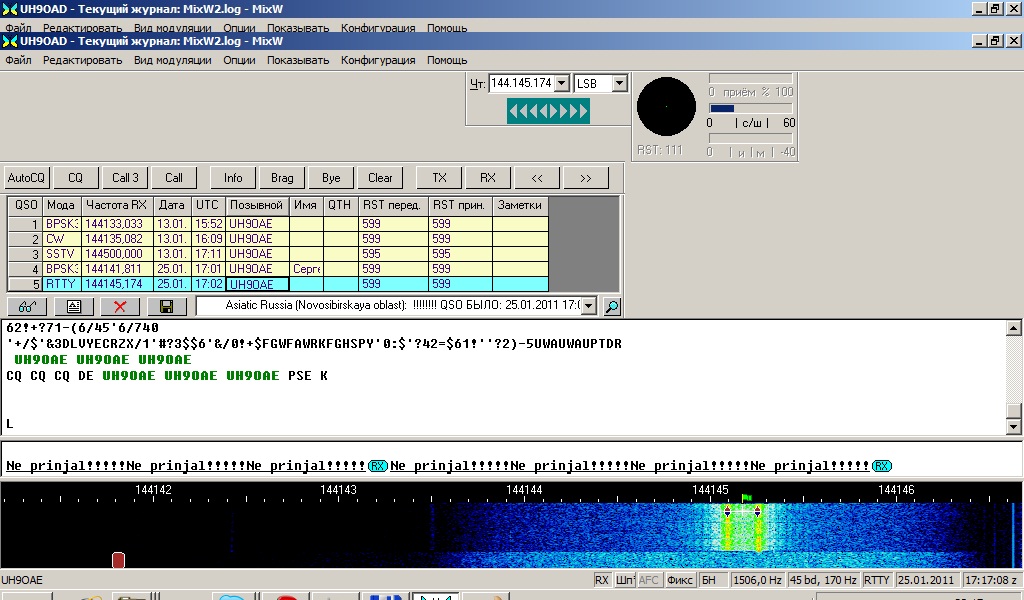This screenshot has width=1024, height=600.
Task: Open the LSB mode dropdown
Action: pyautogui.click(x=619, y=84)
